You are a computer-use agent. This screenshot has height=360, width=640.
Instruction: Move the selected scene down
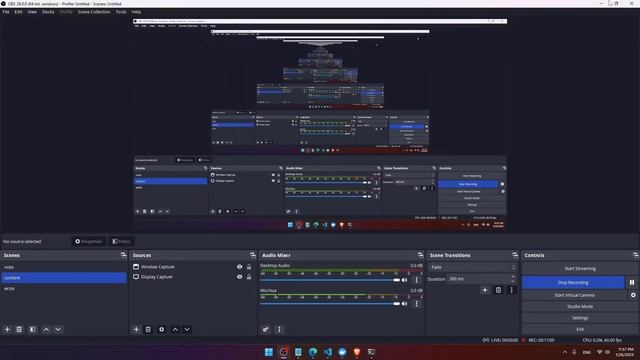tap(58, 329)
